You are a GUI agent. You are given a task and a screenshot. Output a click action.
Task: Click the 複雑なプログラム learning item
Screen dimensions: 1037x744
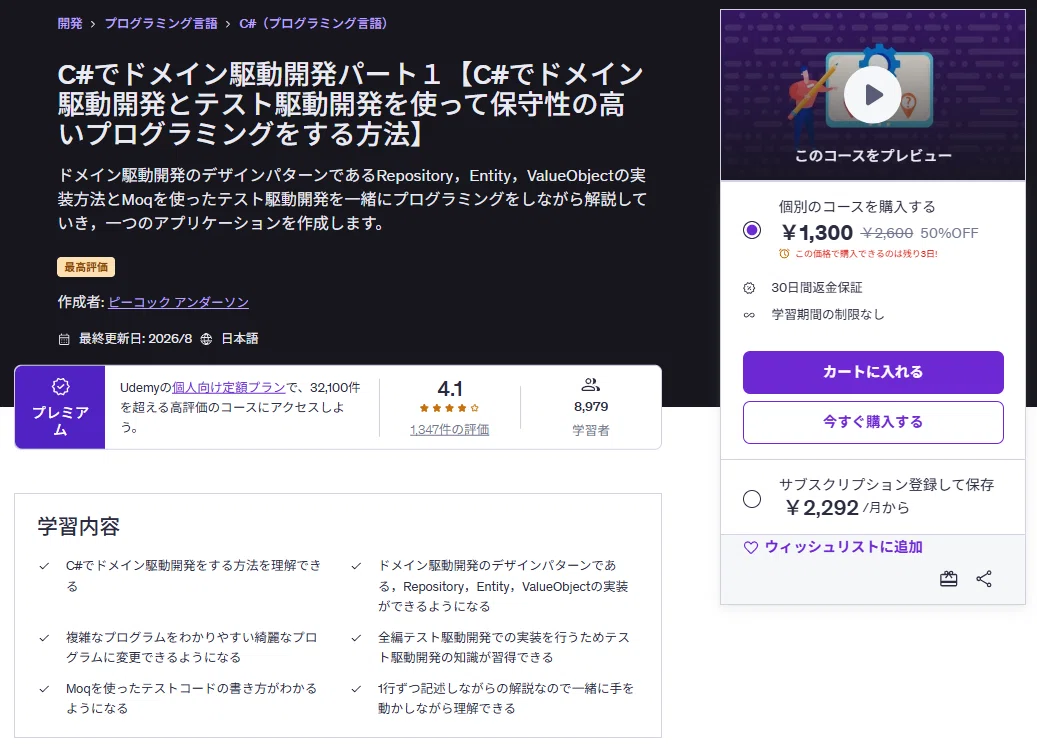coord(191,647)
